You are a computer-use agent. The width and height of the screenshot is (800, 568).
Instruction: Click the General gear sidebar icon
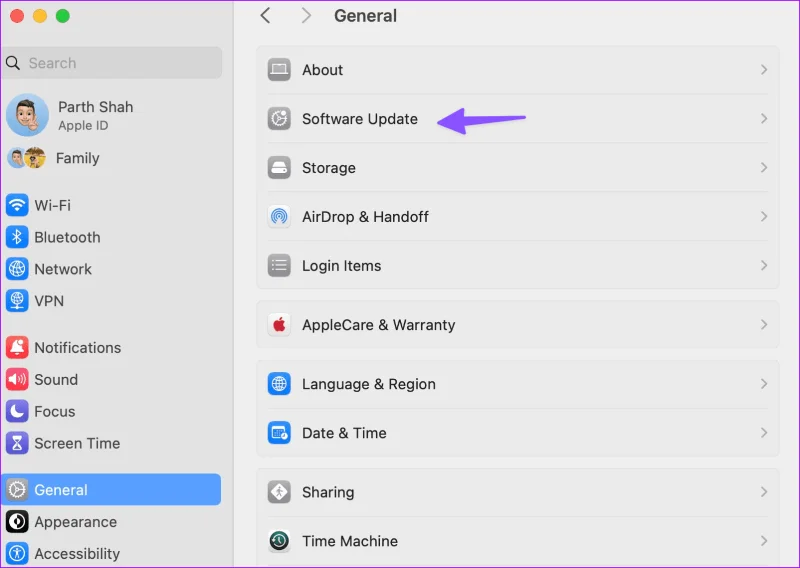(x=17, y=490)
